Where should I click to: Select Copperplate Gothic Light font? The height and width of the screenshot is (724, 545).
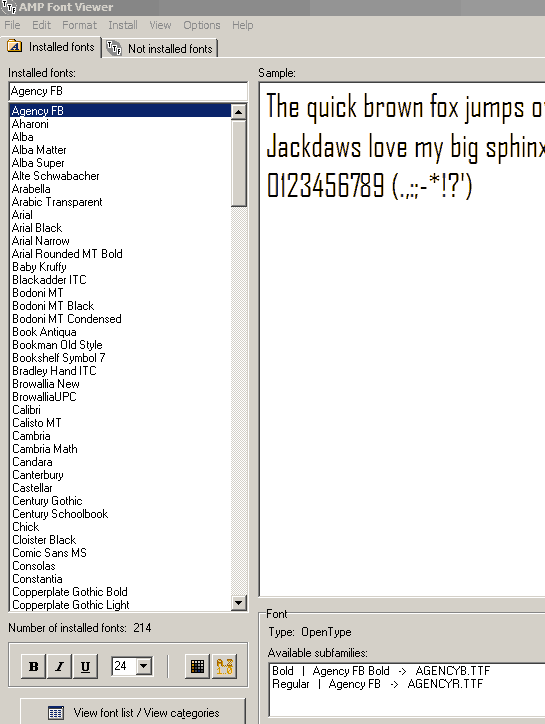[120, 604]
